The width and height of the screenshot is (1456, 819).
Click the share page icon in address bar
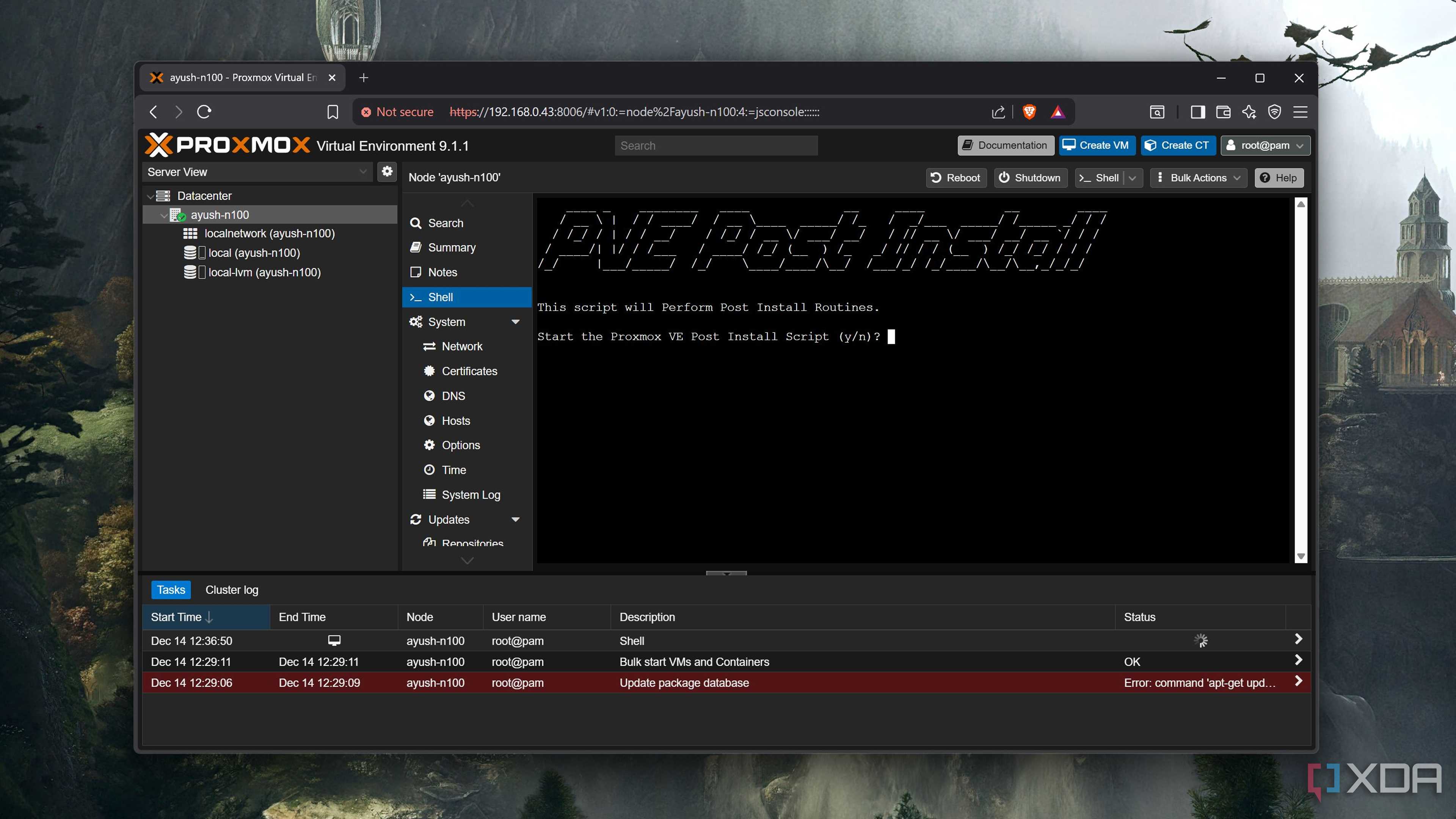998,112
